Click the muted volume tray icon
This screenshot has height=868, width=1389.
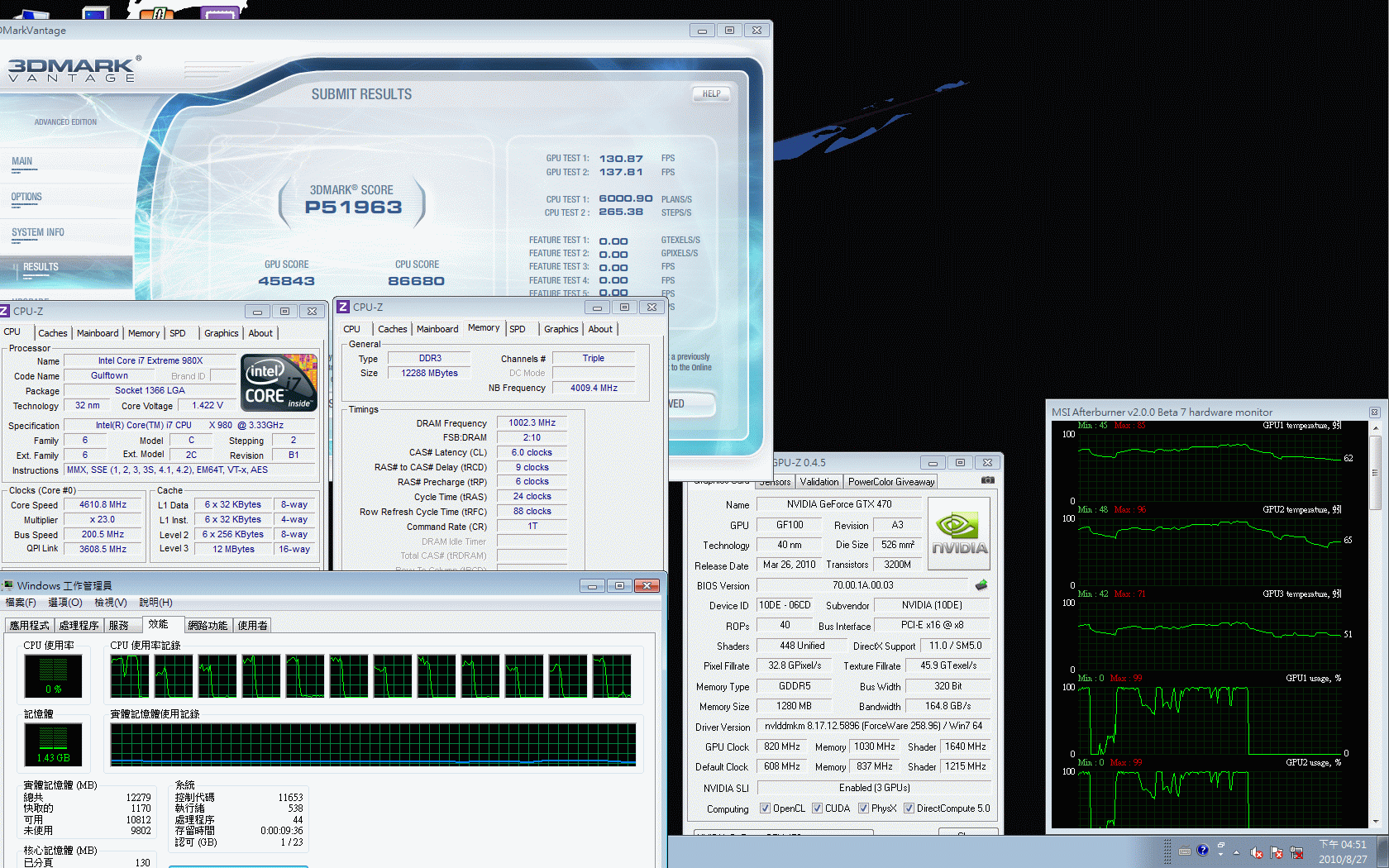tap(1257, 852)
